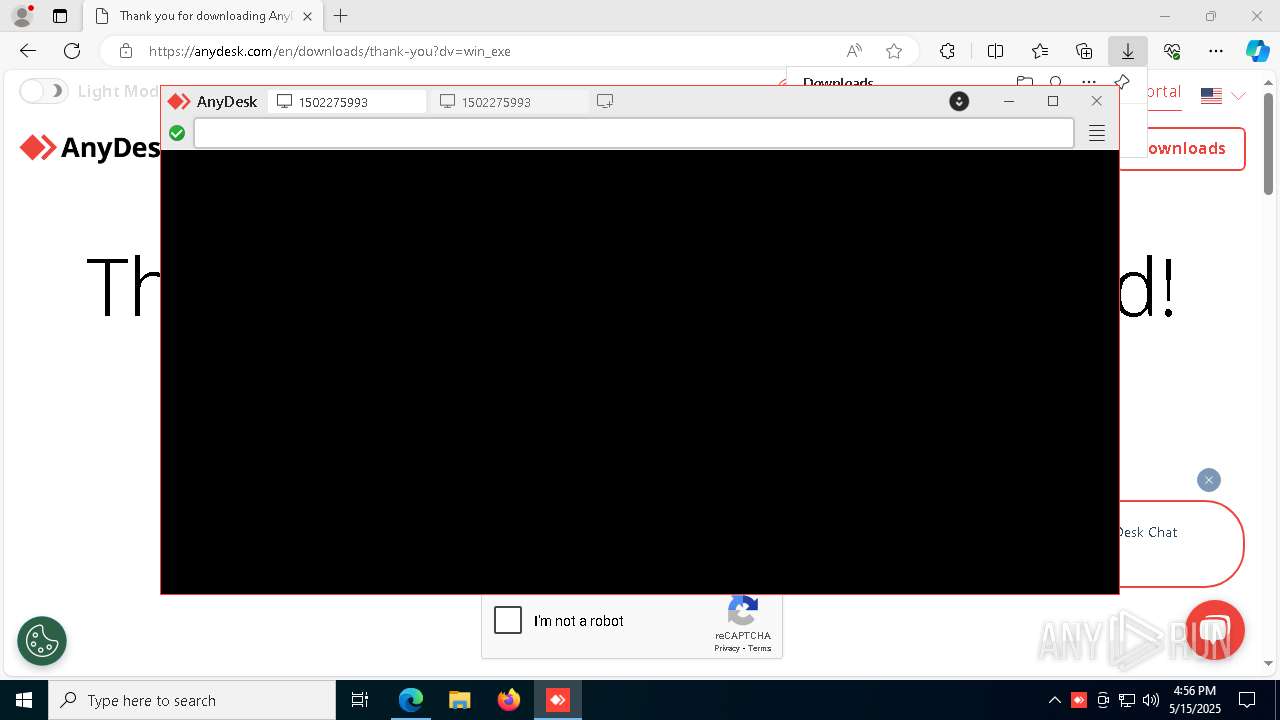Open Copilot sidebar icon

tap(1257, 51)
